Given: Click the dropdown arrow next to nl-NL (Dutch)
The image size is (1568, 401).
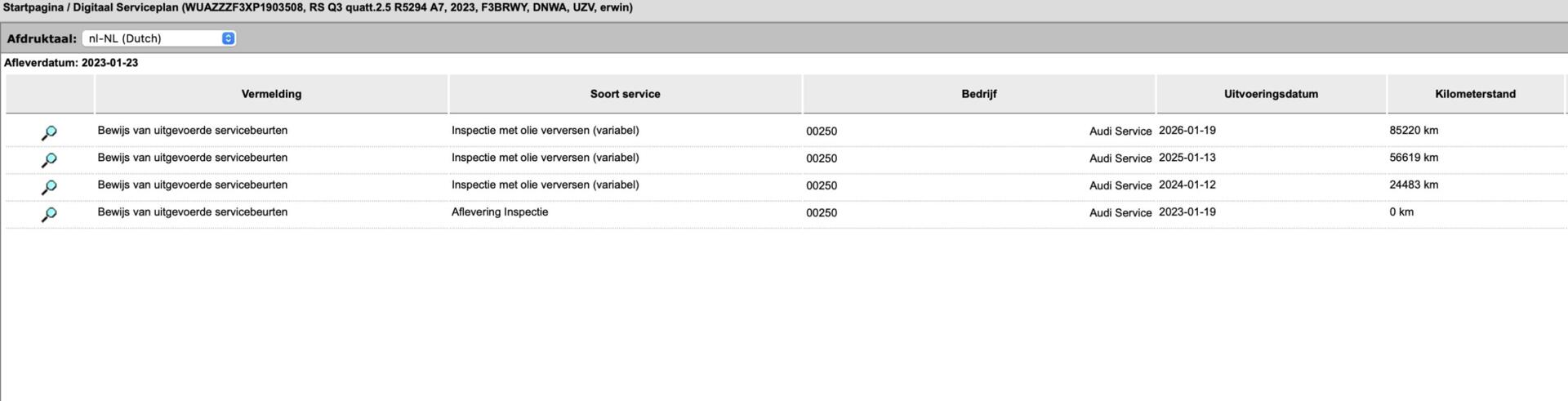Looking at the screenshot, I should coord(228,38).
